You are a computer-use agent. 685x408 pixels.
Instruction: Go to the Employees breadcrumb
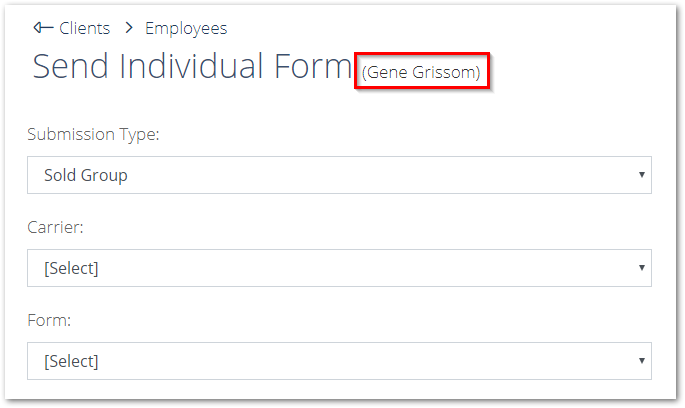tap(186, 28)
